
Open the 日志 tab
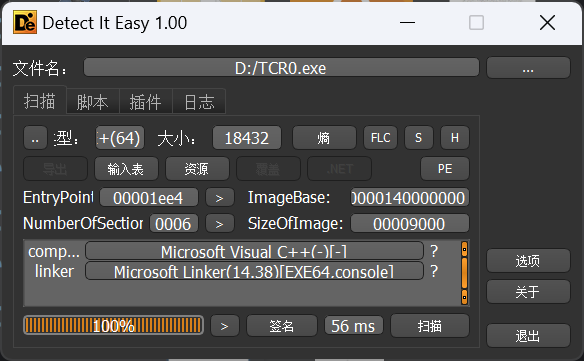coord(199,102)
